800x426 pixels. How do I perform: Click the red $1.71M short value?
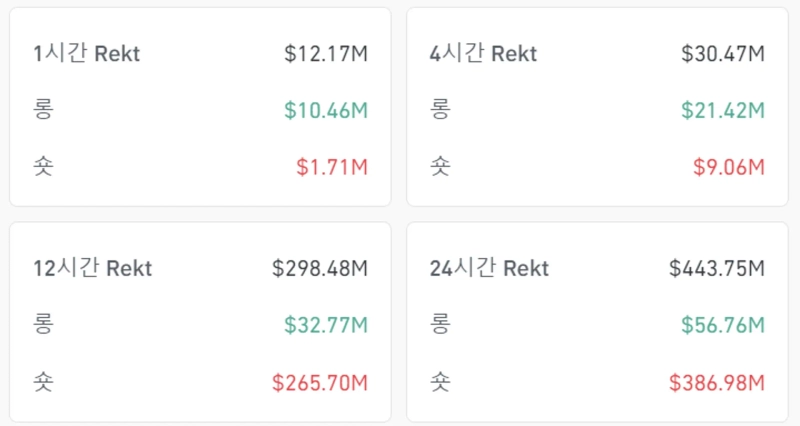tap(332, 166)
